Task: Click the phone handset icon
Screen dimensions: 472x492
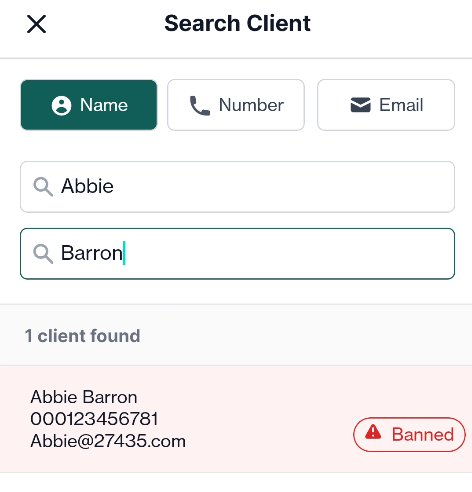Action: (200, 105)
